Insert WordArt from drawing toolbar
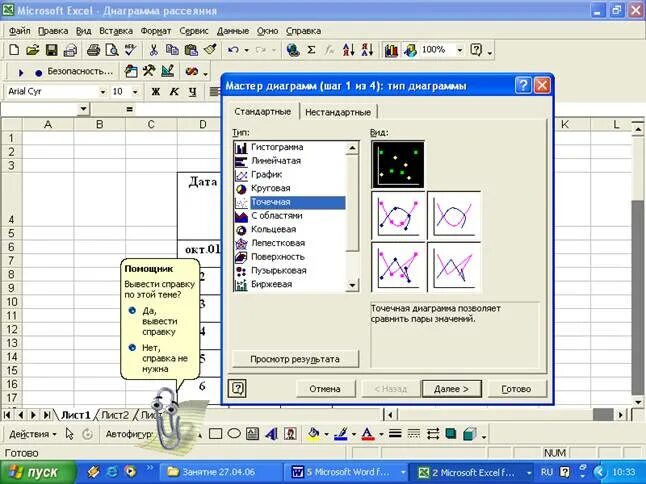 271,433
